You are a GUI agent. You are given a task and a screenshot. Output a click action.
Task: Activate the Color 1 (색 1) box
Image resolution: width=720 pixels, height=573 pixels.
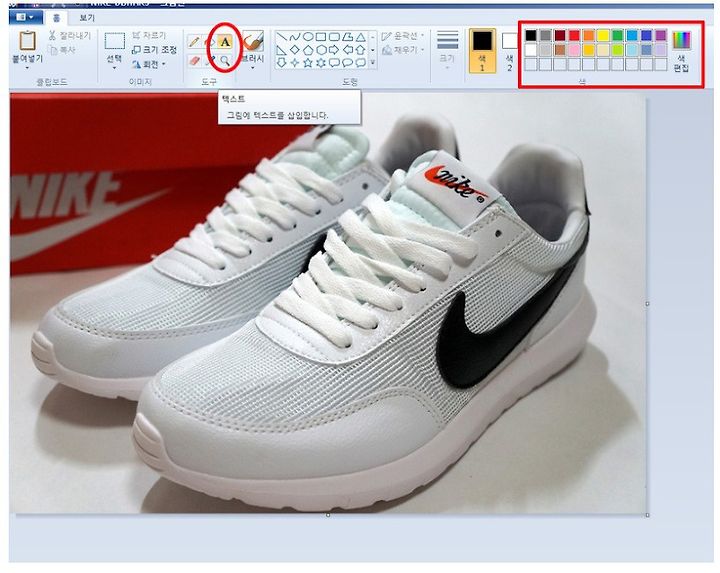(482, 51)
